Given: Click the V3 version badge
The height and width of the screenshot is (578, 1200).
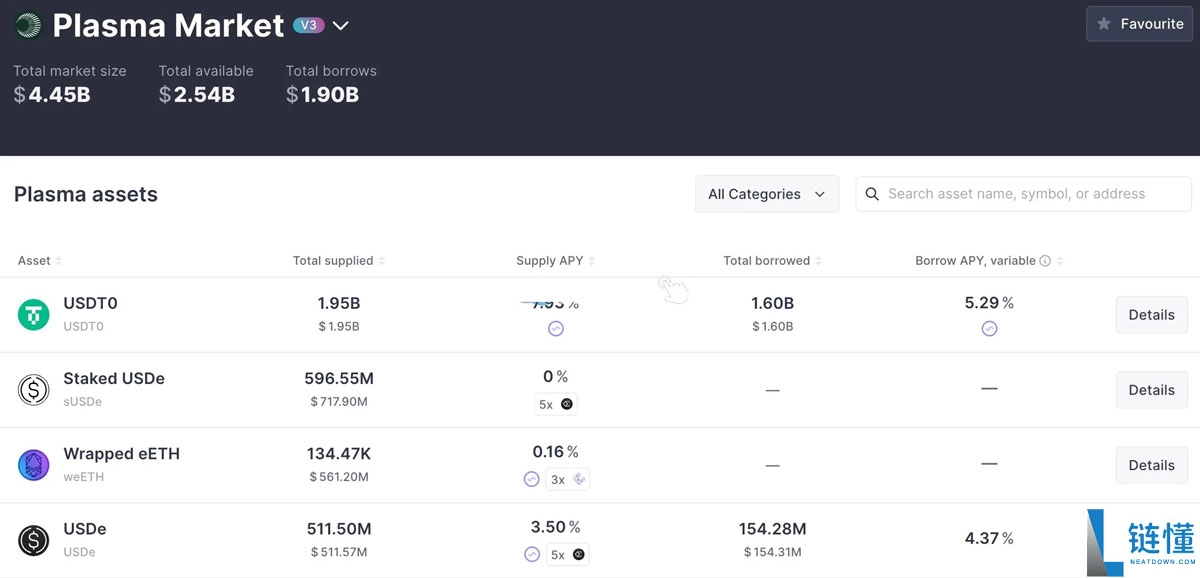Looking at the screenshot, I should [309, 25].
